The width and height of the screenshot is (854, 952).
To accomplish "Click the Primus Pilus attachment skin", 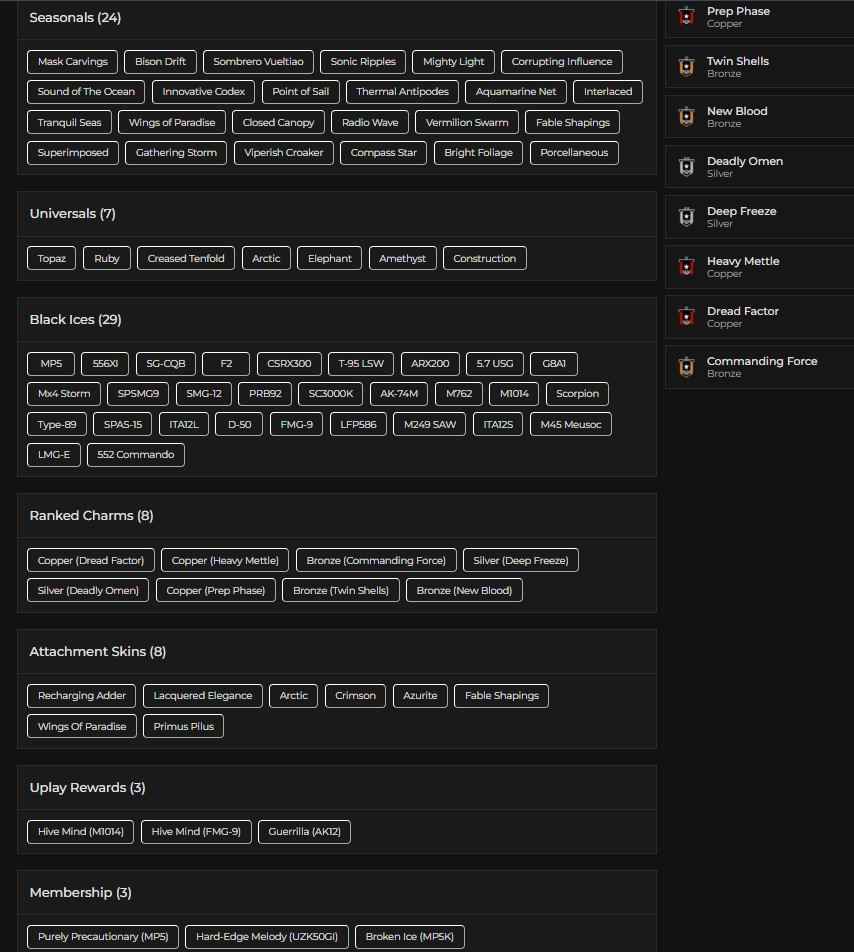I will coord(183,727).
